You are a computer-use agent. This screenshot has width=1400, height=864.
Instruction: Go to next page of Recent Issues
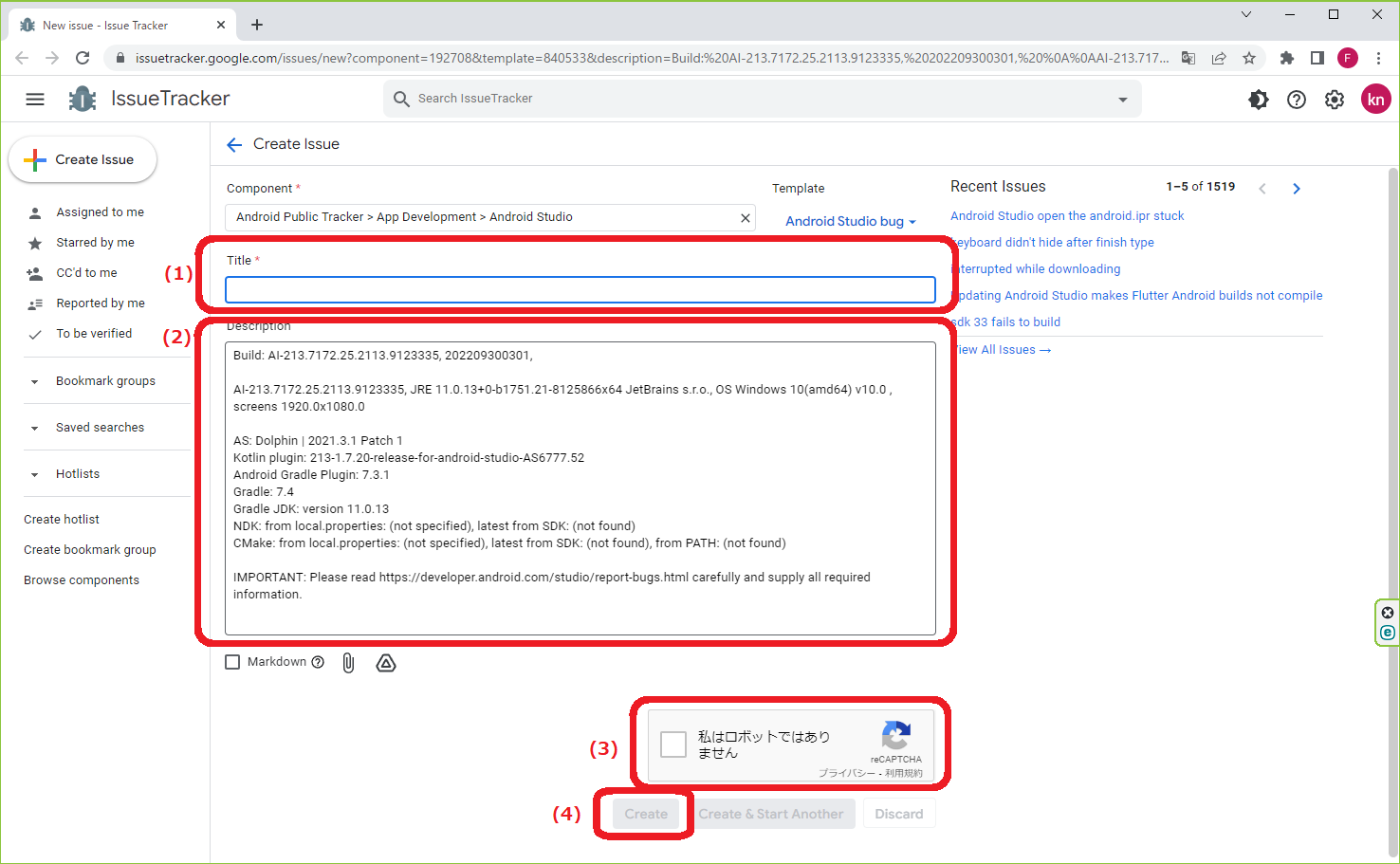(1297, 189)
